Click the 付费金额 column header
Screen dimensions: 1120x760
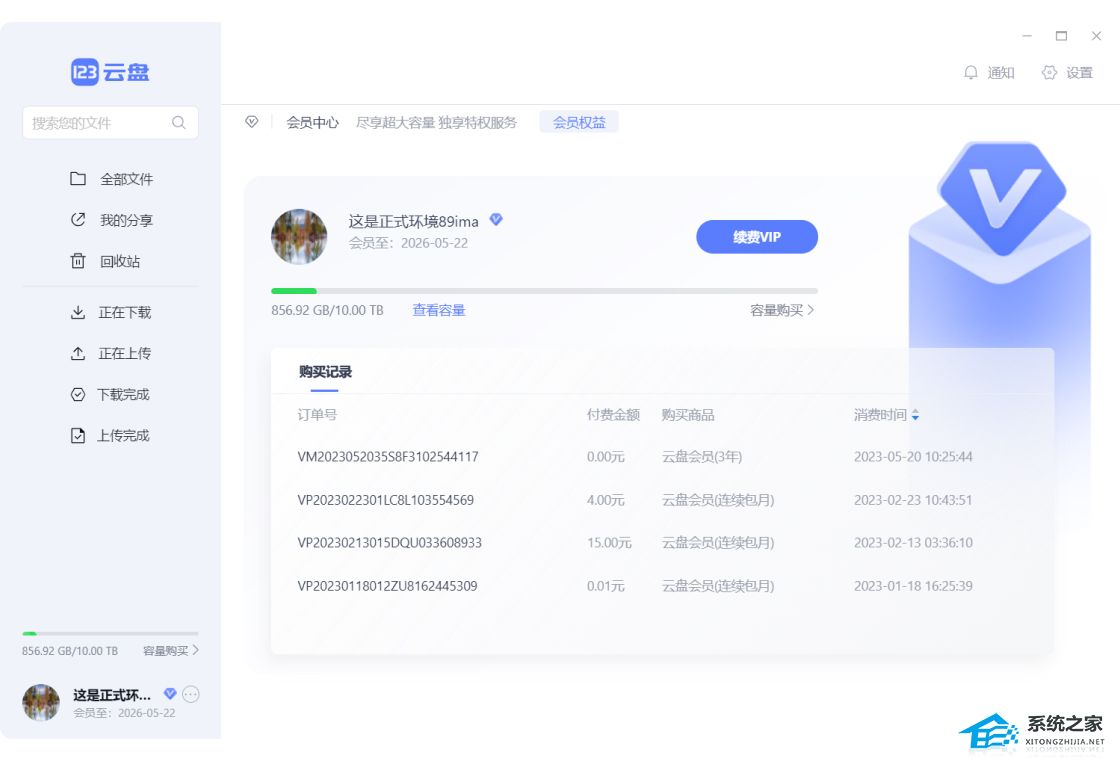point(613,415)
